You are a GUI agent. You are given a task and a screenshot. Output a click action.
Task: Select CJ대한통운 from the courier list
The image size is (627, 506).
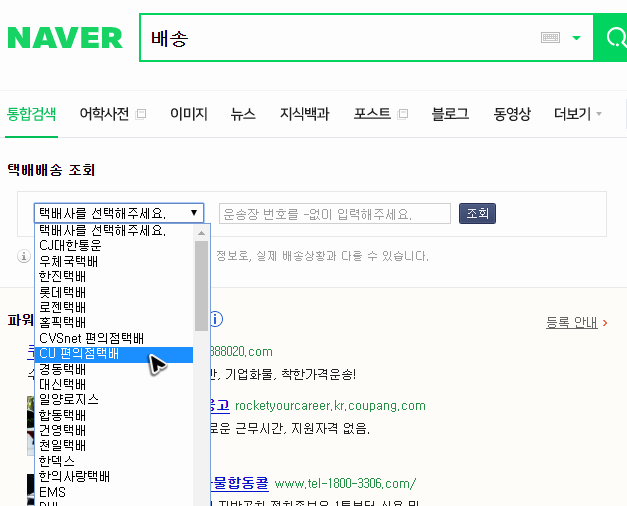pos(114,245)
